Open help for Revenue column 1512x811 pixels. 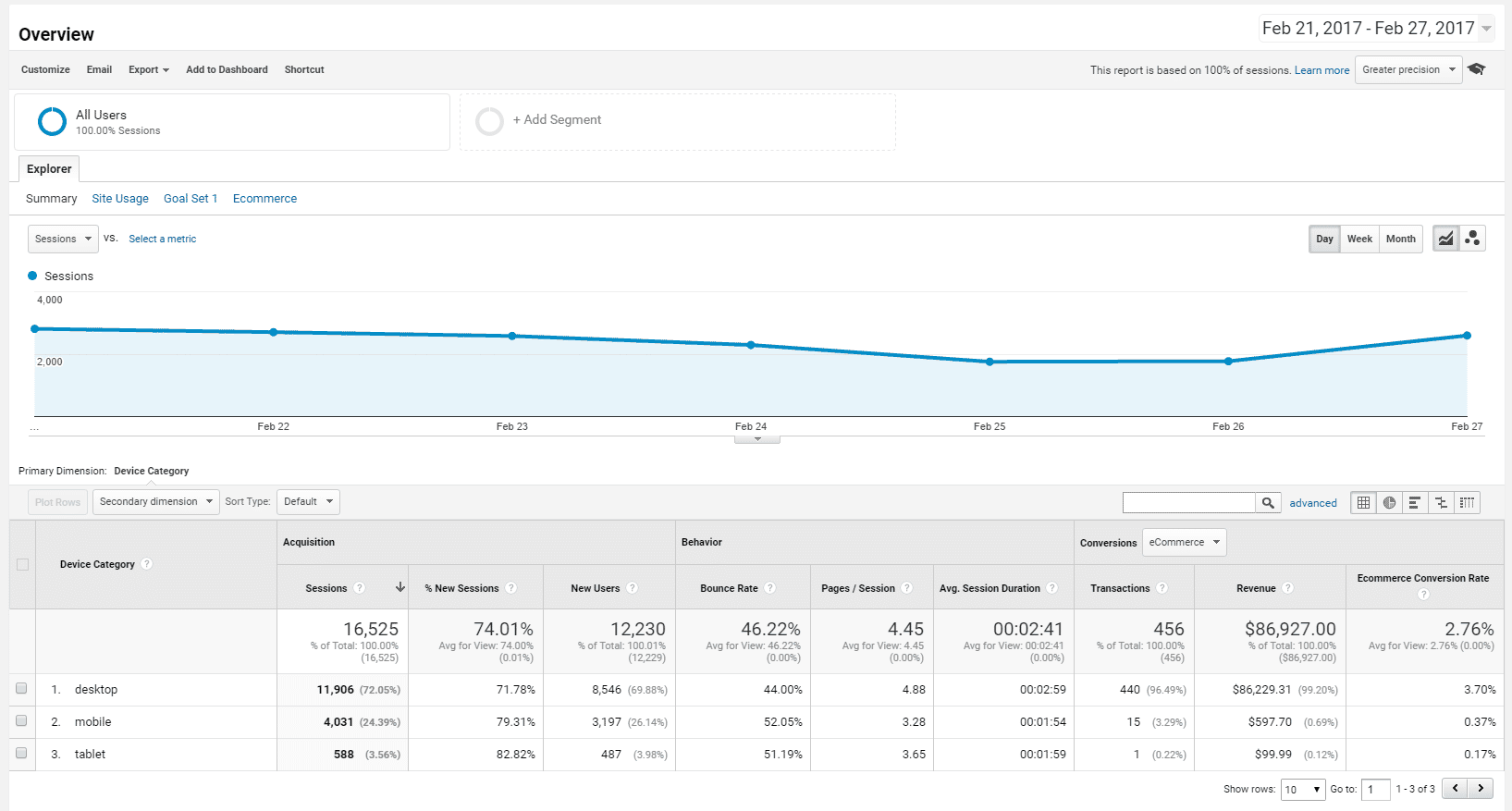1287,588
